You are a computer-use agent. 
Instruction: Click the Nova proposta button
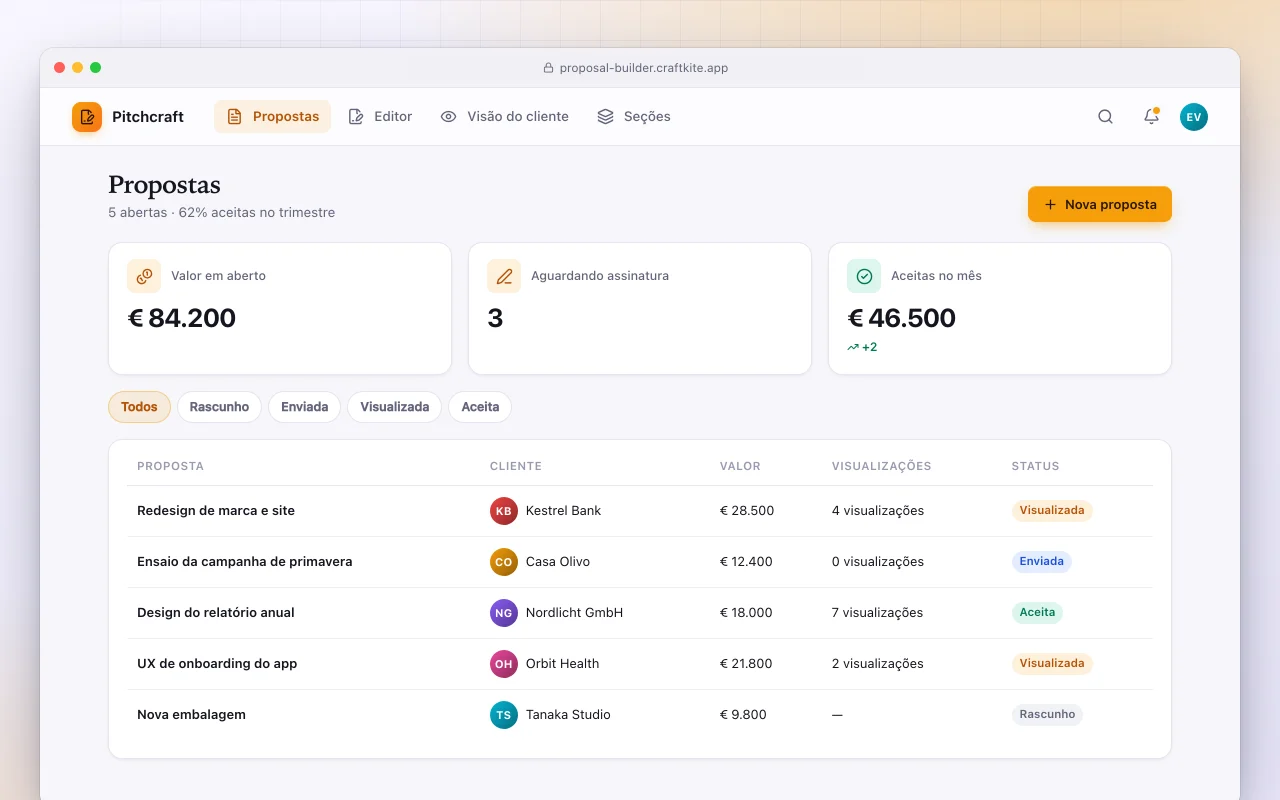point(1100,204)
